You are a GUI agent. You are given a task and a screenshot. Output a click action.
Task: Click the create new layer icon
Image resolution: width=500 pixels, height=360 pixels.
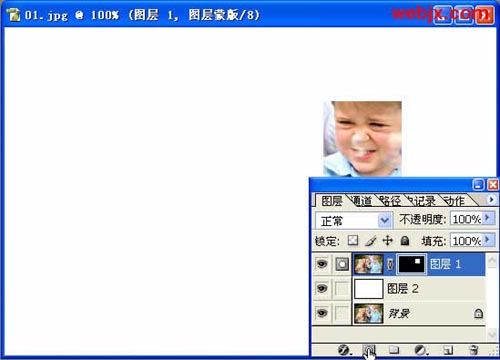448,350
